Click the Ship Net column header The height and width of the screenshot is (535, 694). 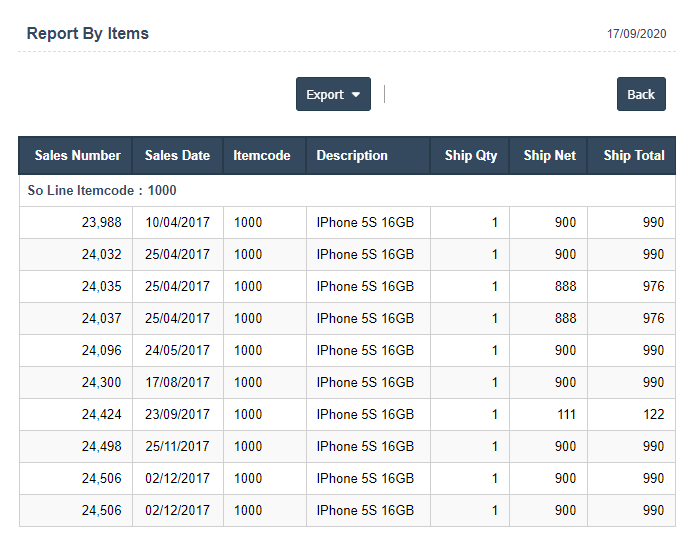[549, 155]
